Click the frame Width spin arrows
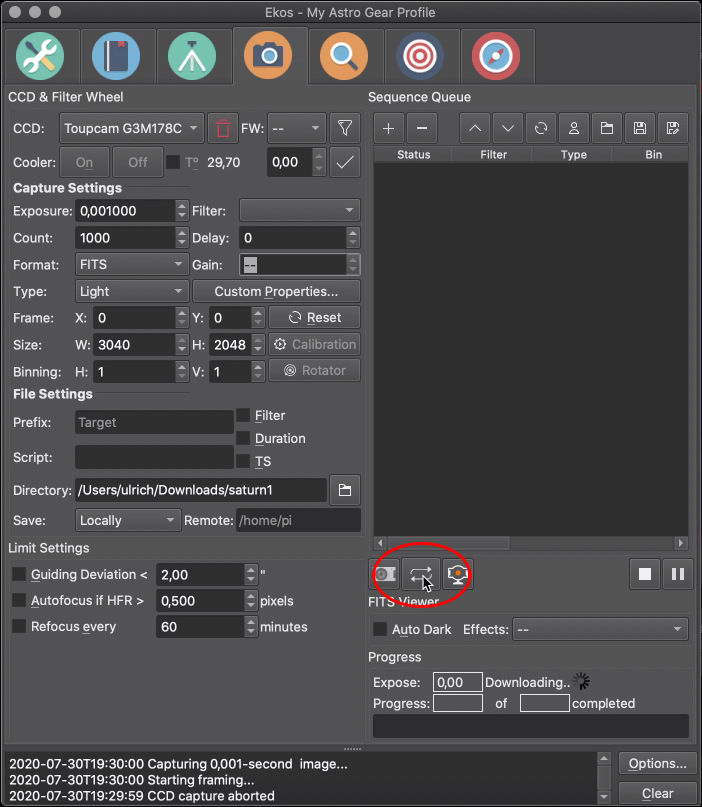The height and width of the screenshot is (807, 702). 182,345
